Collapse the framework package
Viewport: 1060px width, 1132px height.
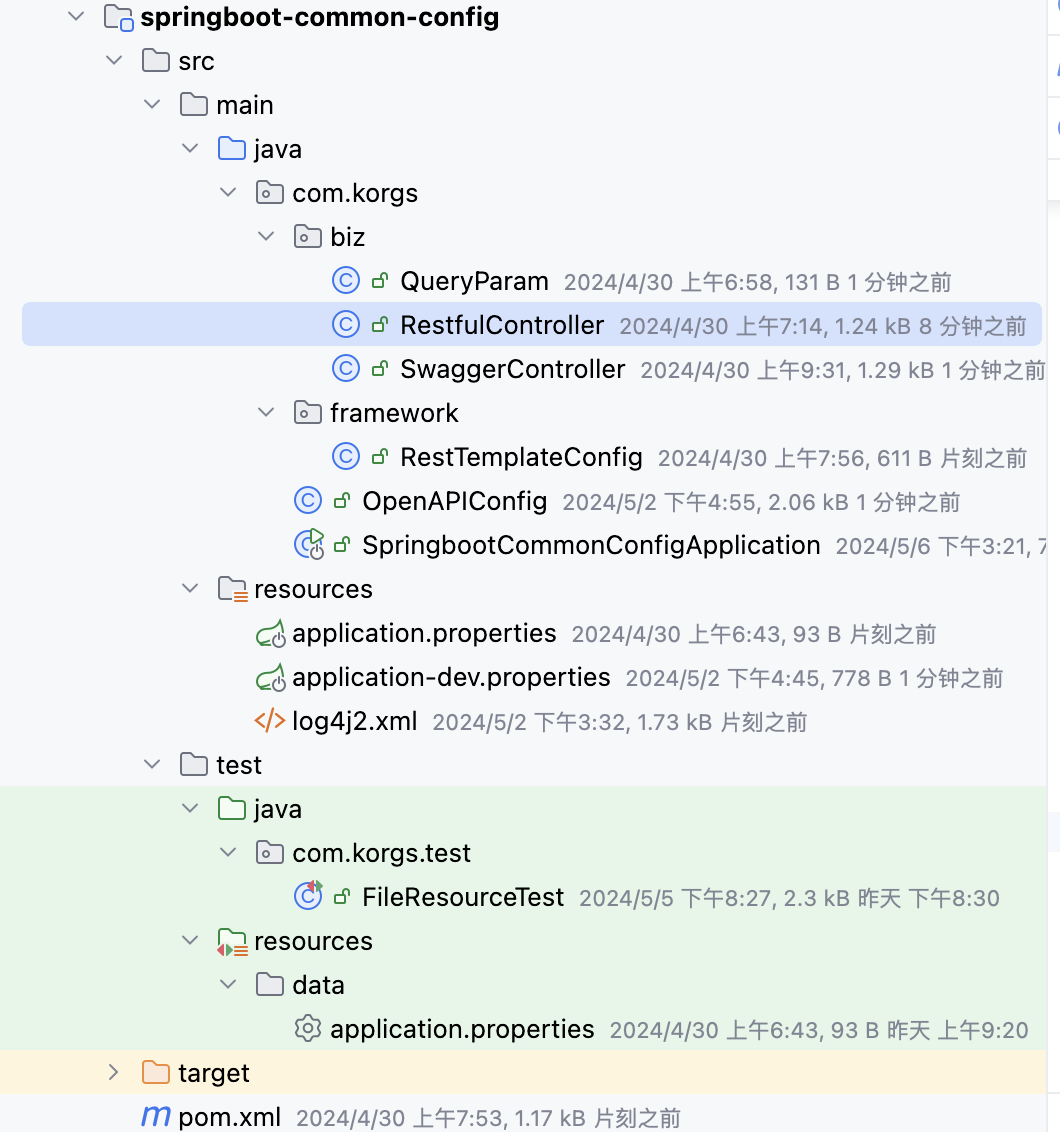pos(266,412)
